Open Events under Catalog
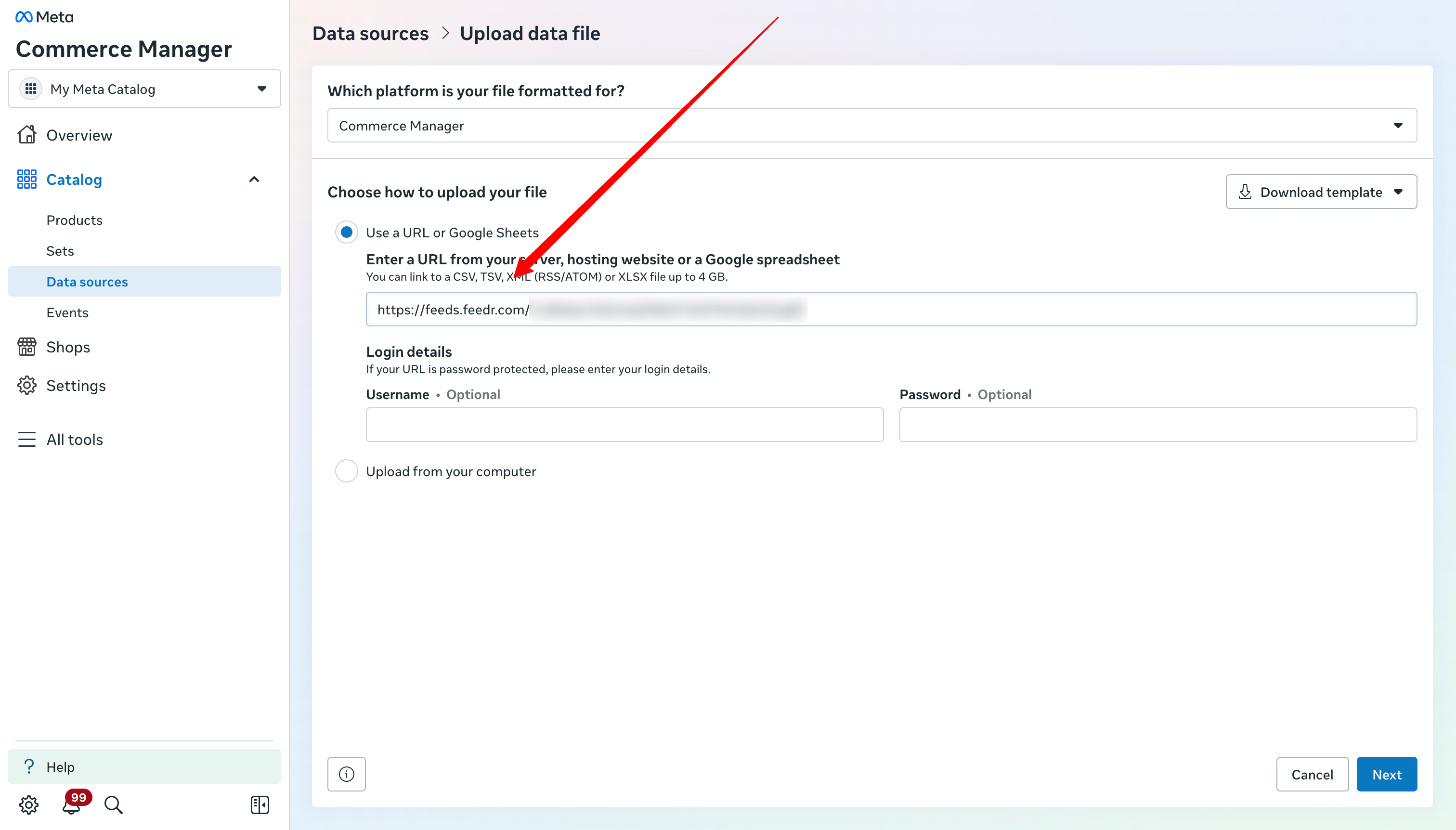1456x830 pixels. (68, 312)
